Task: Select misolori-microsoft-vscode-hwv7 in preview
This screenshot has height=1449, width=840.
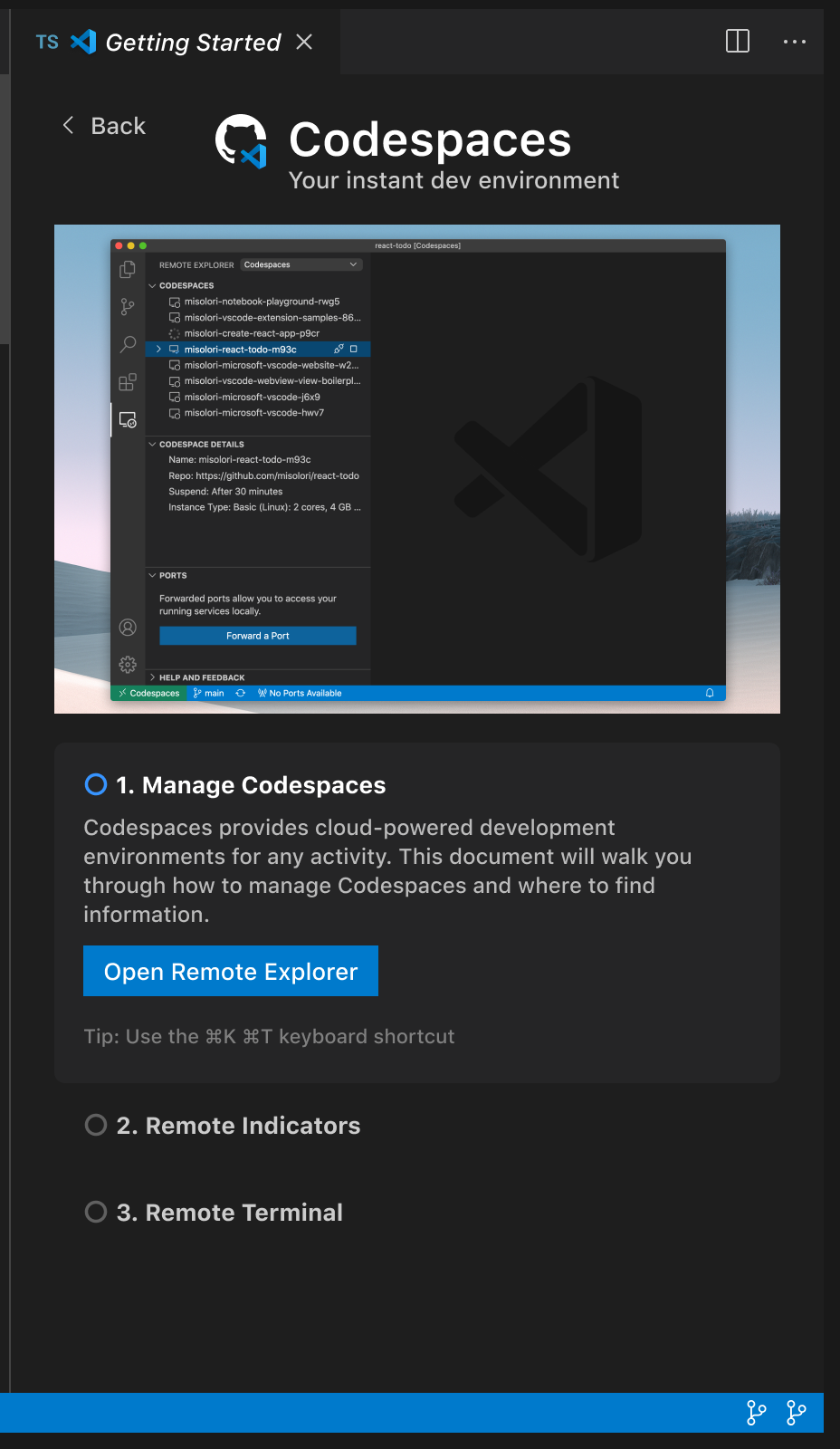Action: click(x=253, y=413)
